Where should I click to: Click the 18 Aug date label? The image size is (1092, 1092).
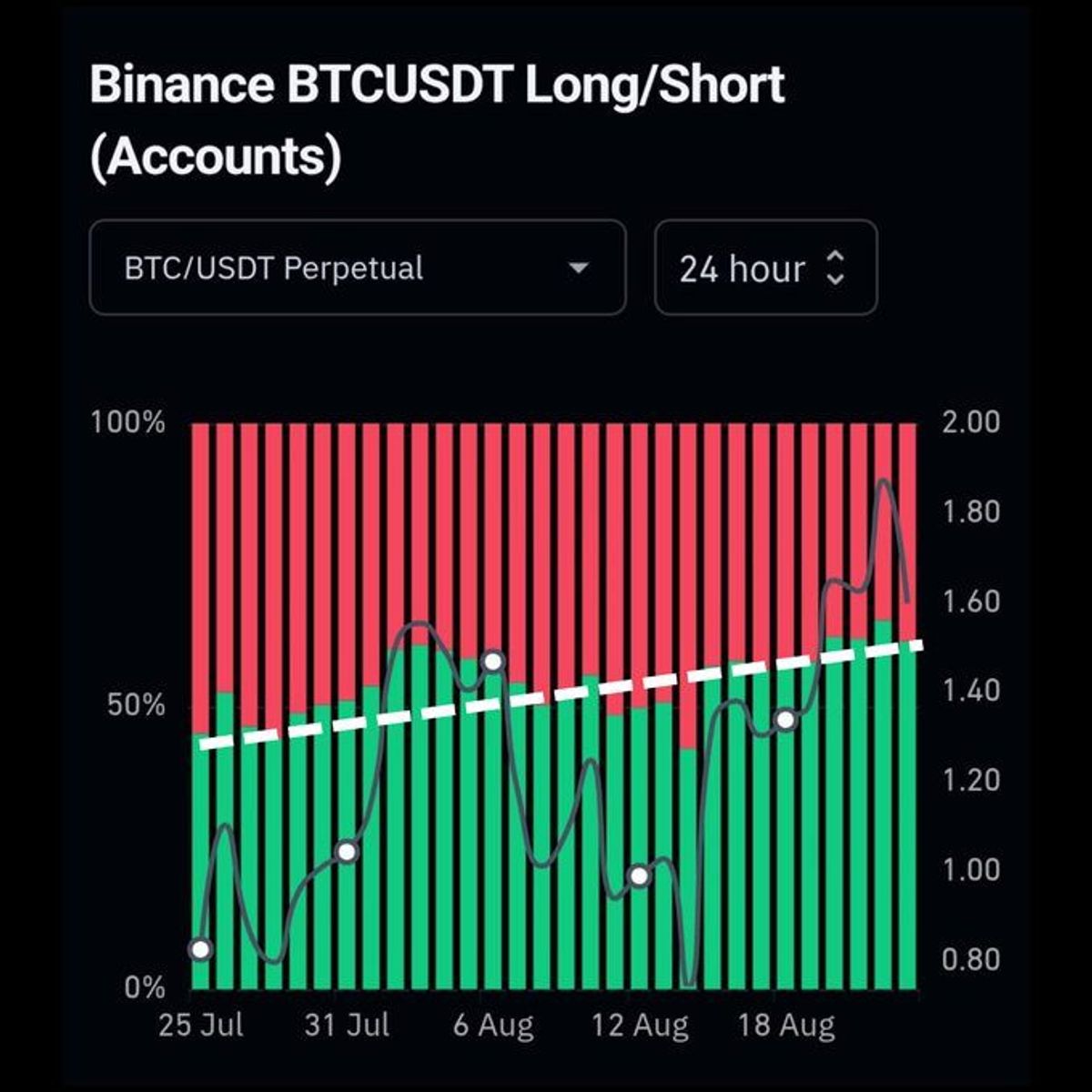pyautogui.click(x=786, y=1026)
